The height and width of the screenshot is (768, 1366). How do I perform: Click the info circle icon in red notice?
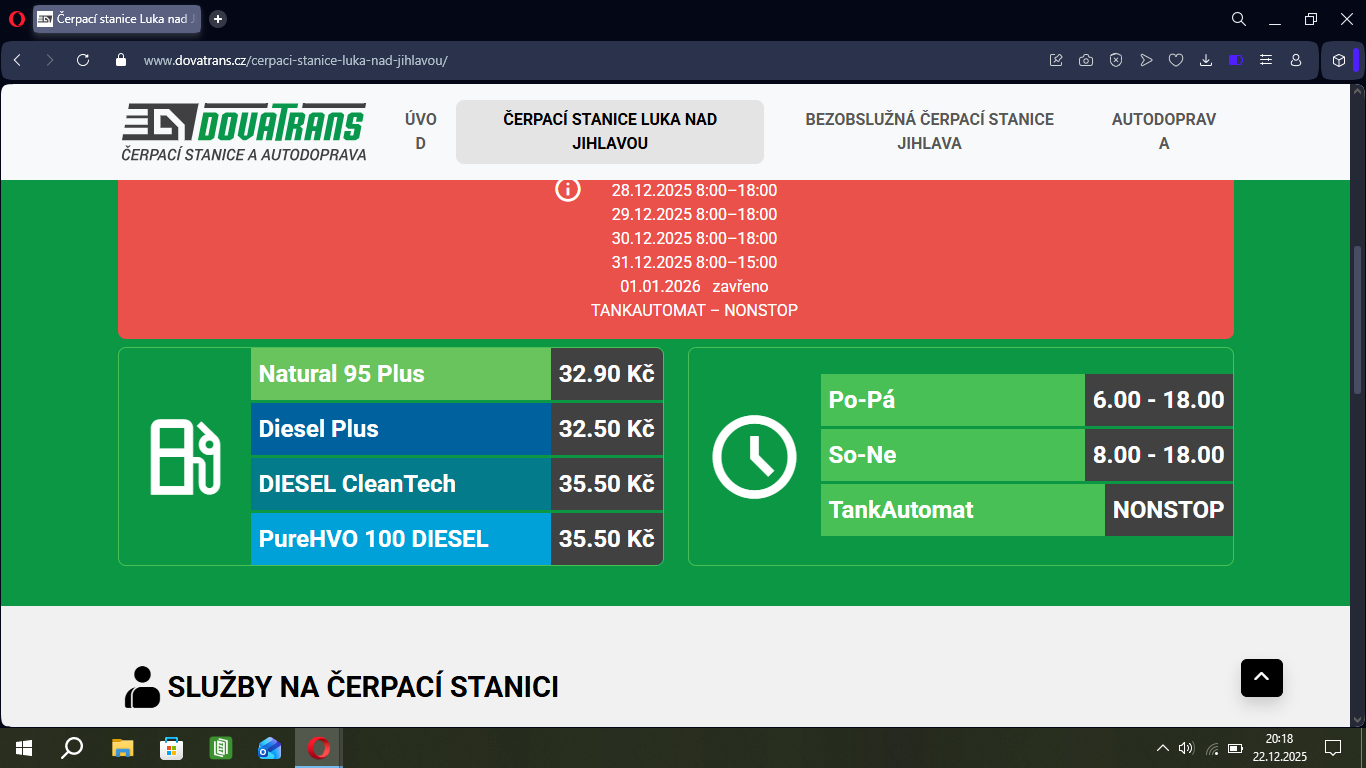pos(568,189)
